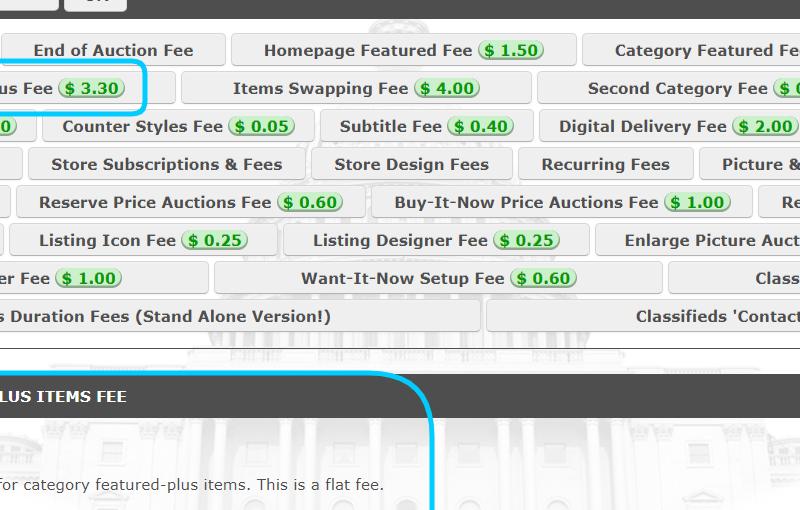The image size is (800, 510).
Task: Open the Classifieds 'Contact' fee tab
Action: (643, 316)
